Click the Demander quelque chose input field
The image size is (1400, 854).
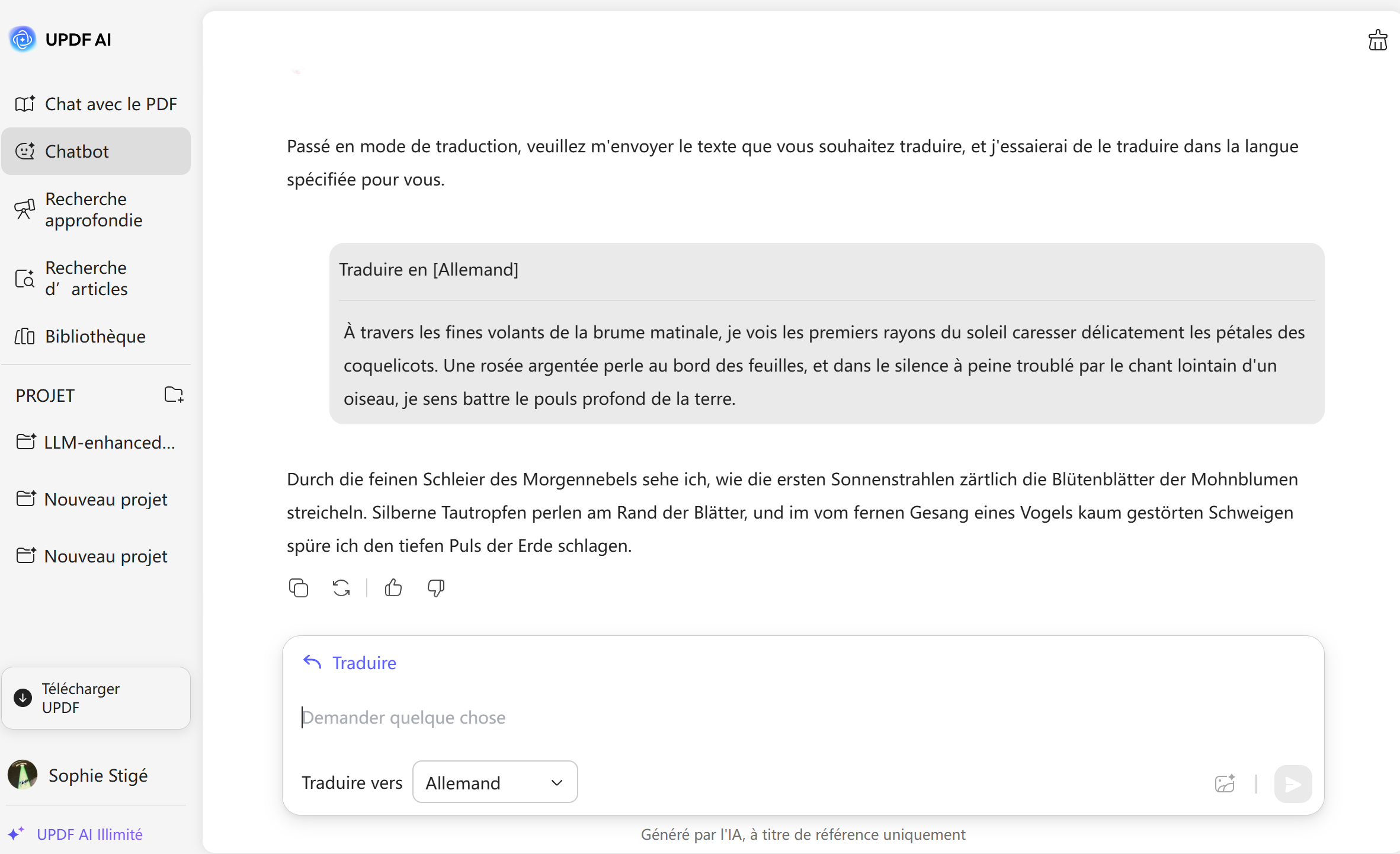click(x=533, y=717)
